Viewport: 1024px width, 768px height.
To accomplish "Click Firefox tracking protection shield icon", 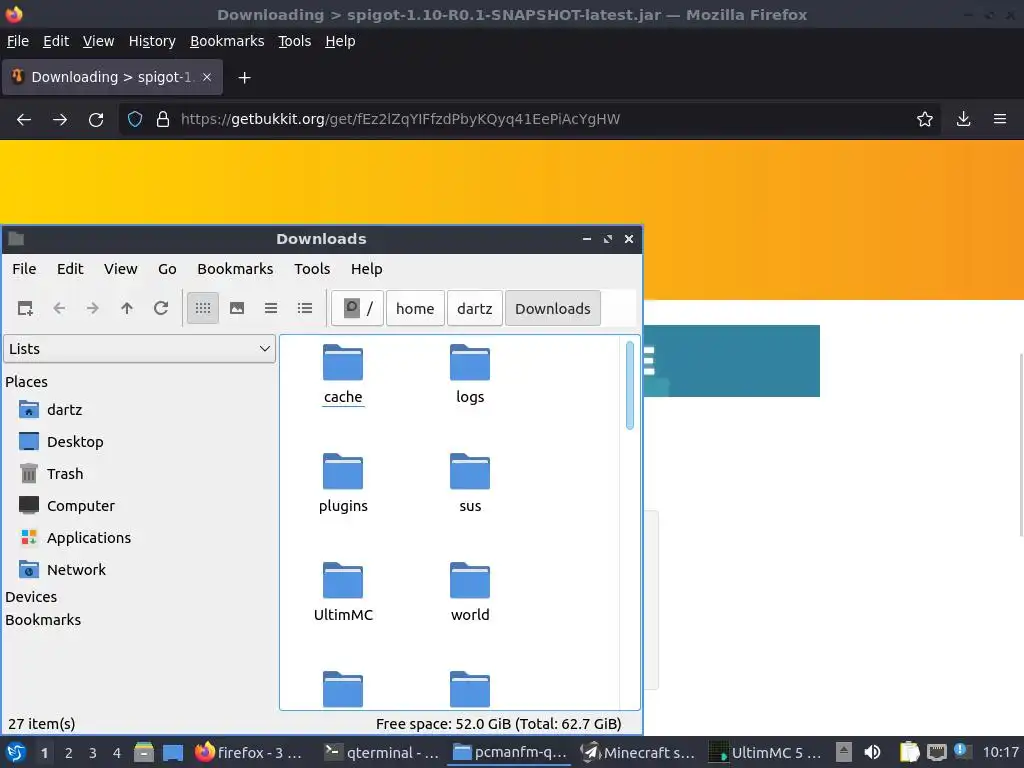I will [x=135, y=120].
